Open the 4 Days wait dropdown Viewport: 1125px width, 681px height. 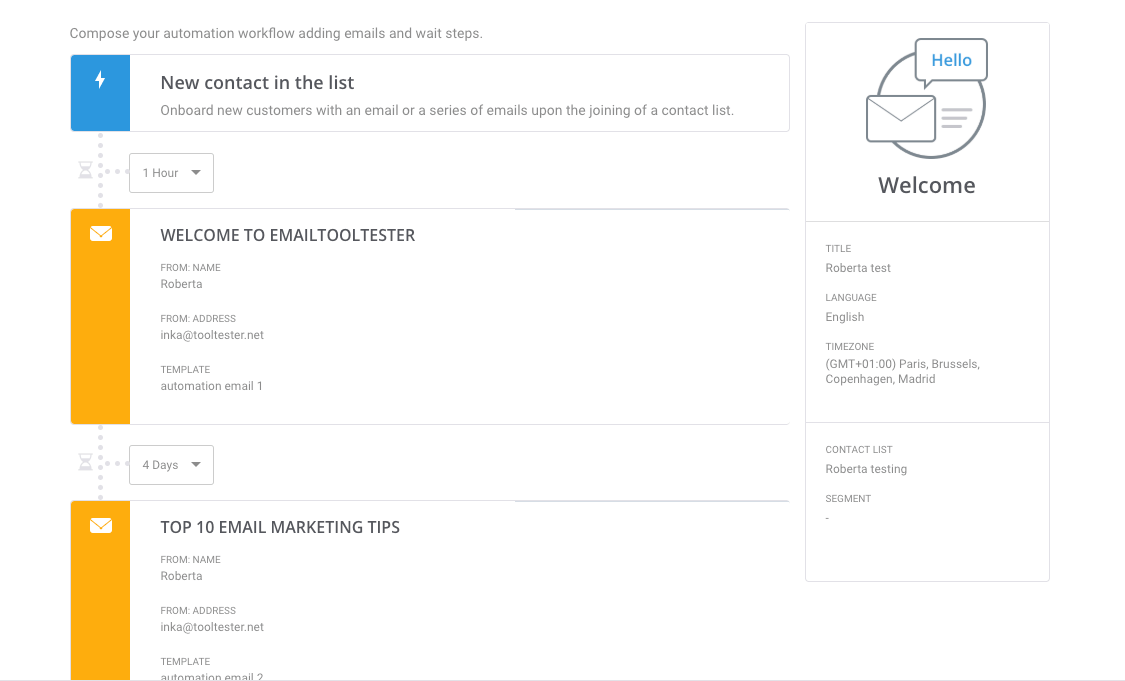click(171, 465)
